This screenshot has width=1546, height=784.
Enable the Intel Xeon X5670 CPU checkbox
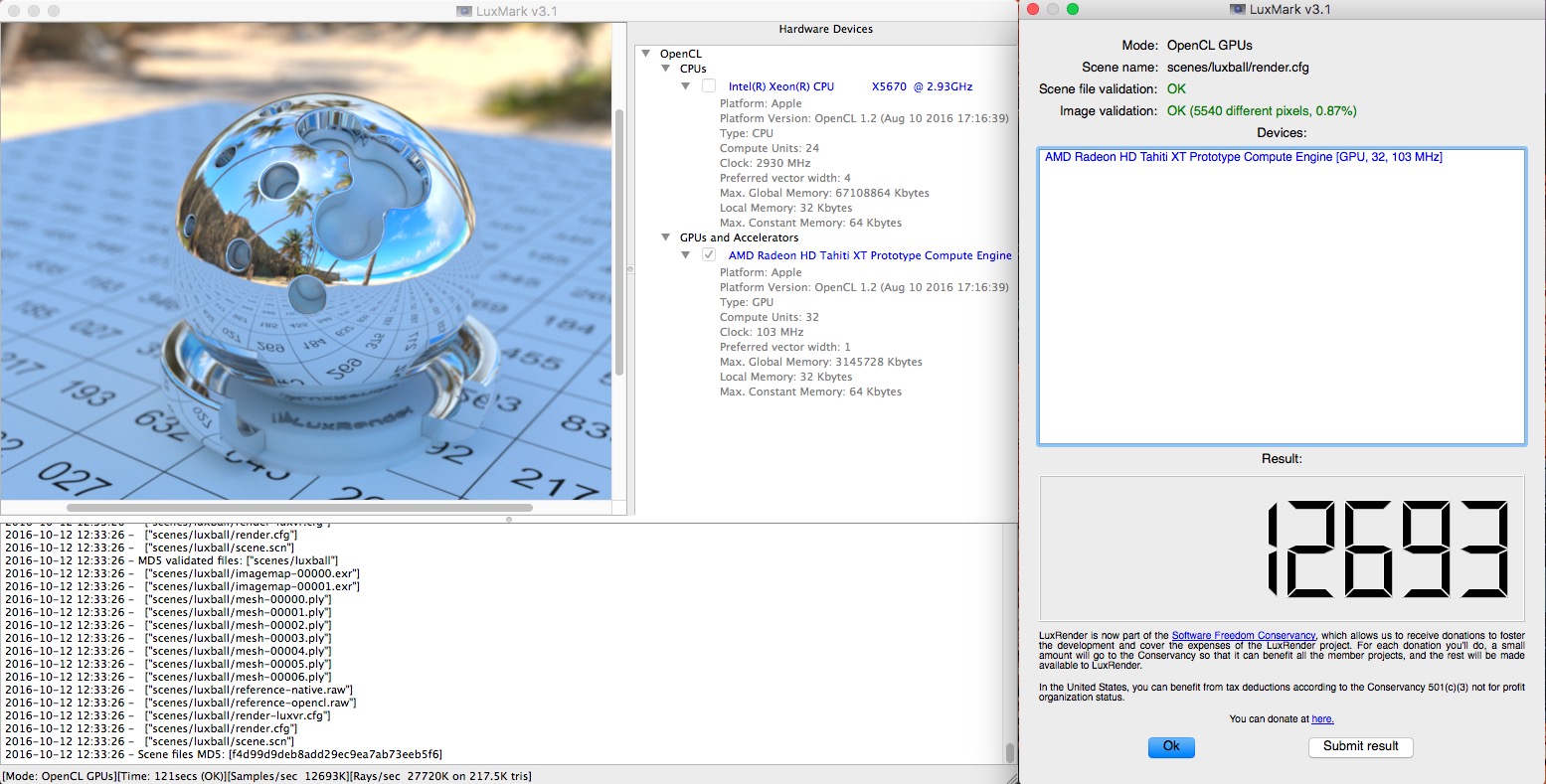tap(709, 86)
